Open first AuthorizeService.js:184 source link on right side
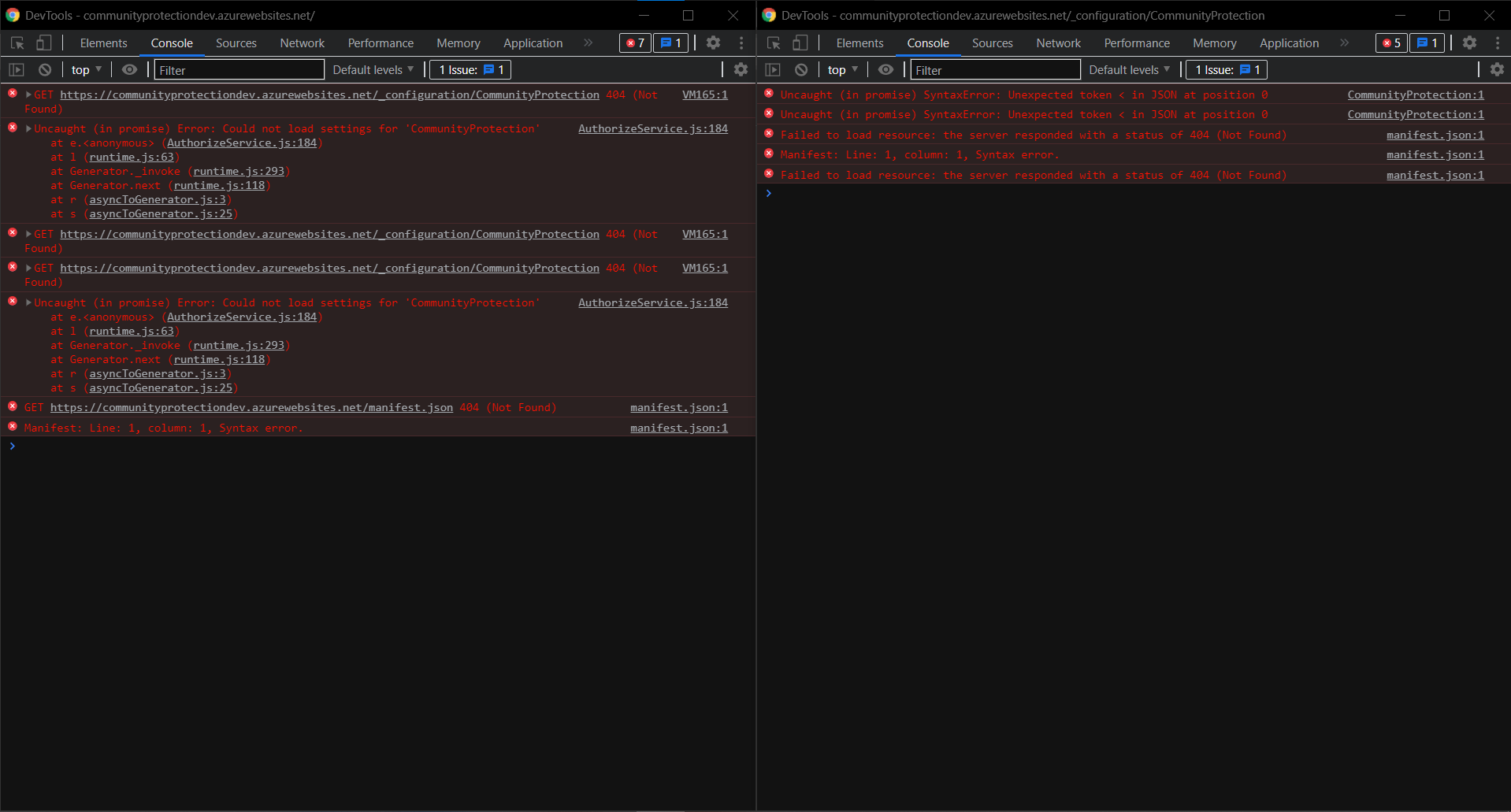 (x=653, y=128)
